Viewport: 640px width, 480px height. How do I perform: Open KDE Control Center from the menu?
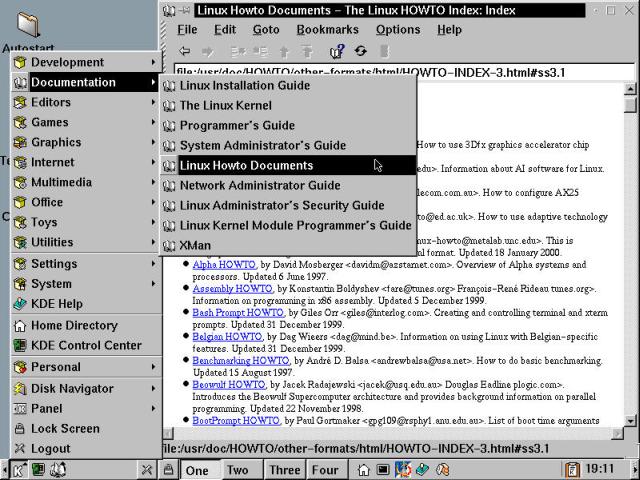86,345
